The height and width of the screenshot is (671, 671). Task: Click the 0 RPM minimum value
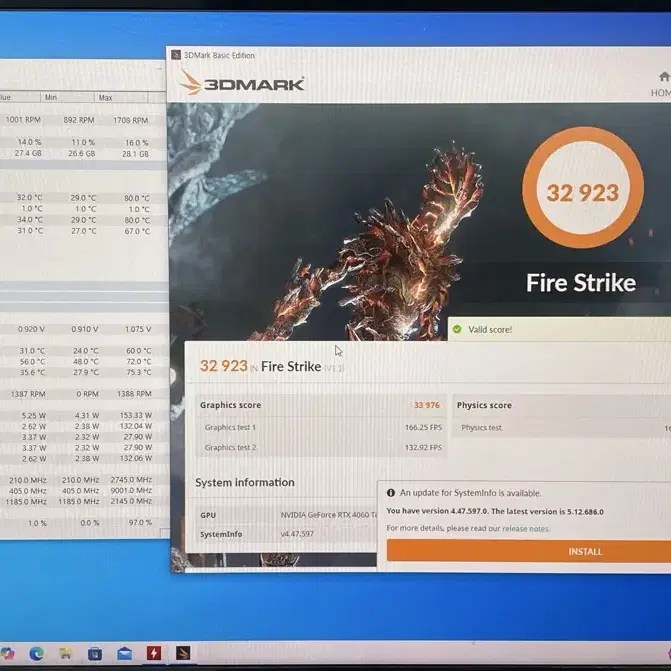pyautogui.click(x=89, y=394)
